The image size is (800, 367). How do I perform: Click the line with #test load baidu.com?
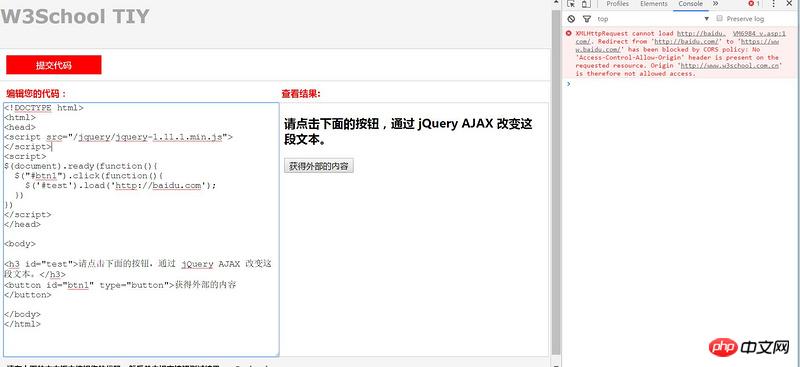pos(120,185)
